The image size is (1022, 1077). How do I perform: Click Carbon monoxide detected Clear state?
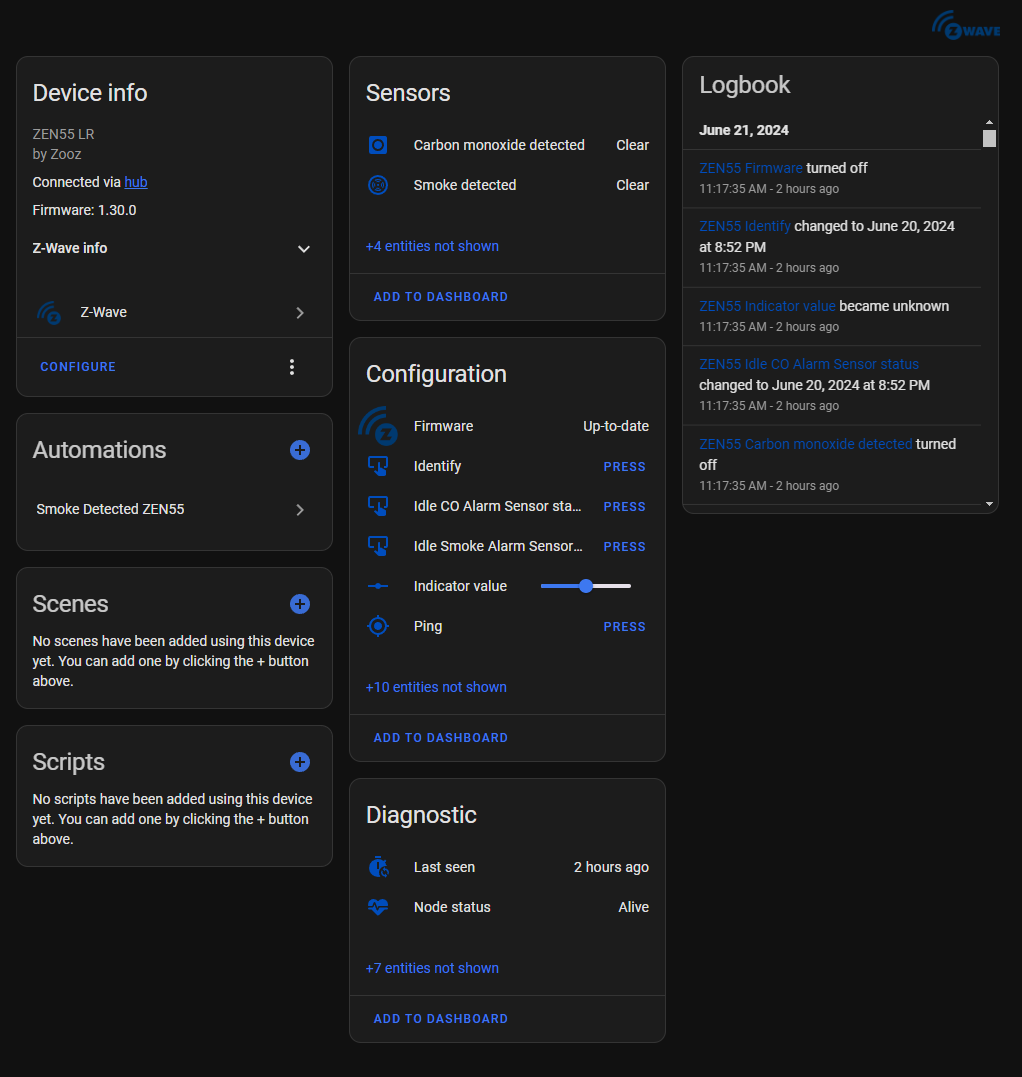633,145
